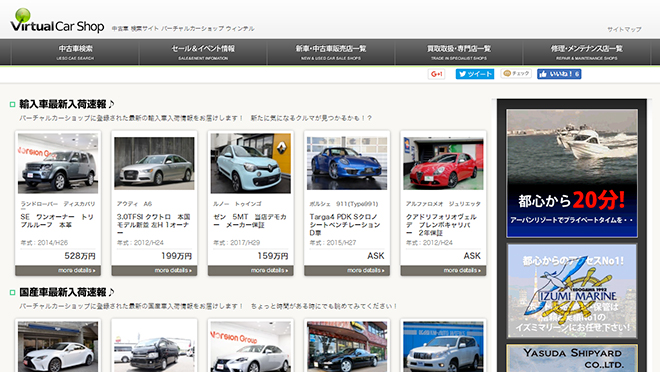Click the ゼン 5MT description text
This screenshot has width=660, height=372.
[x=250, y=221]
